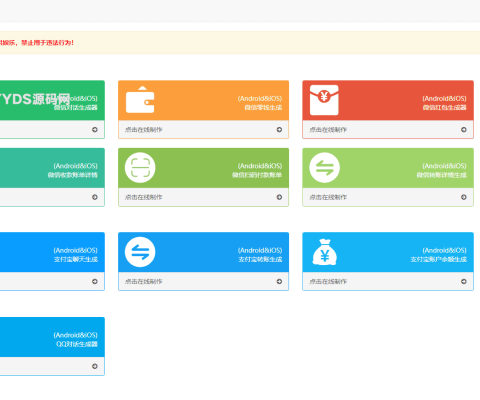Select the 微信转账详情生成 title text
Screen dimensions: 480x400
442,175
